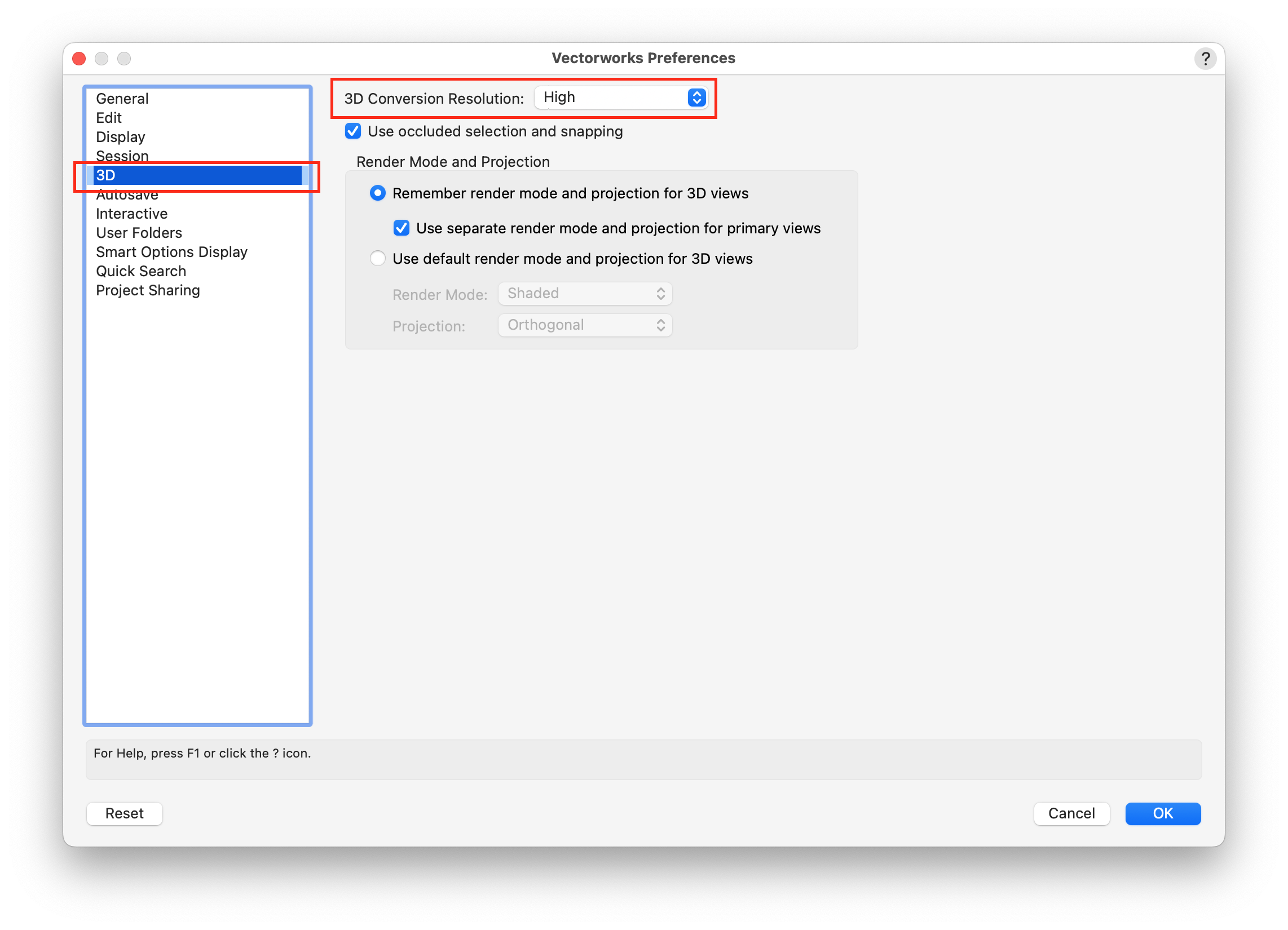Choose Use default render mode radio option
1288x930 pixels.
click(378, 259)
